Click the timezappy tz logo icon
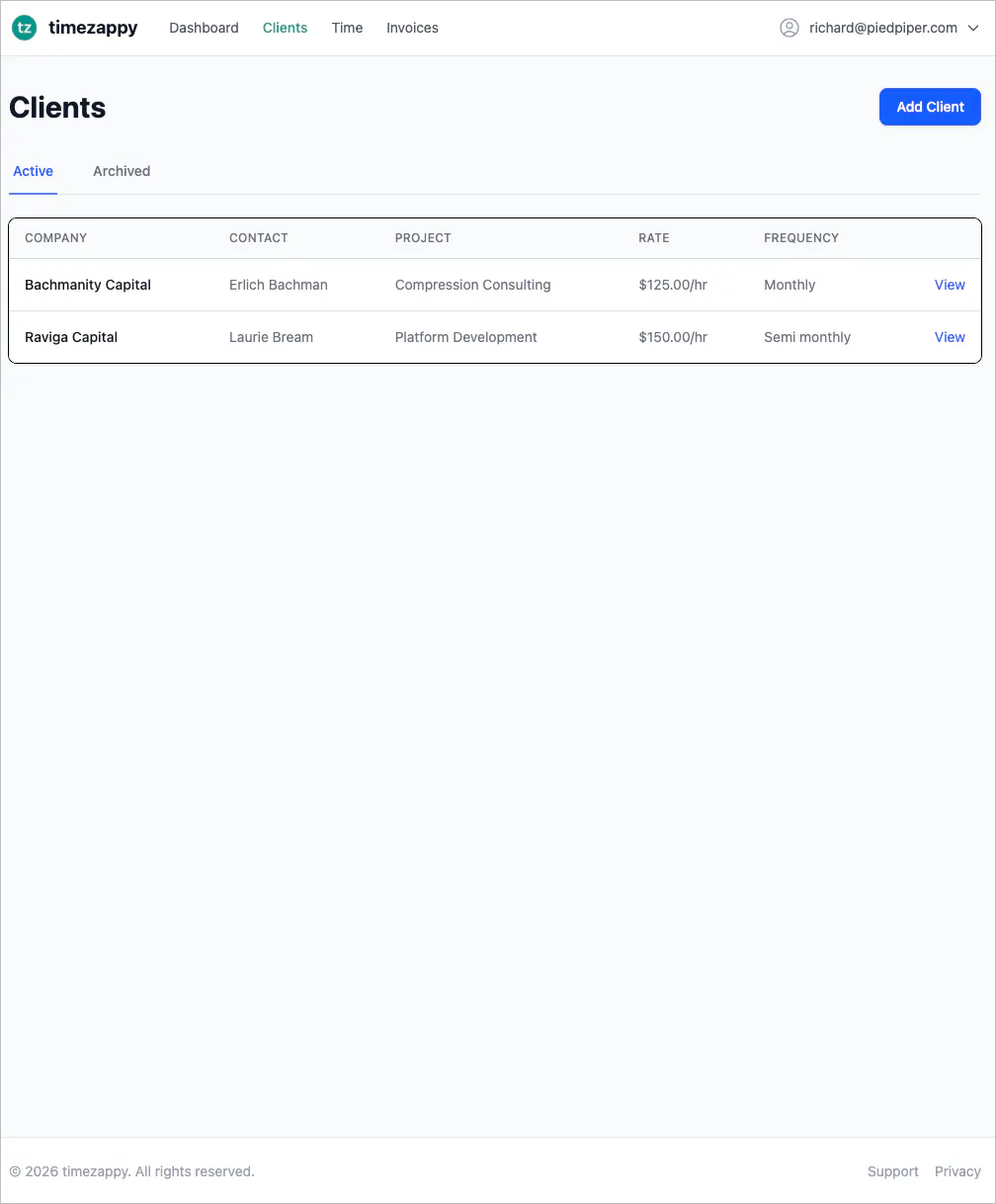Viewport: 996px width, 1204px height. (x=25, y=28)
